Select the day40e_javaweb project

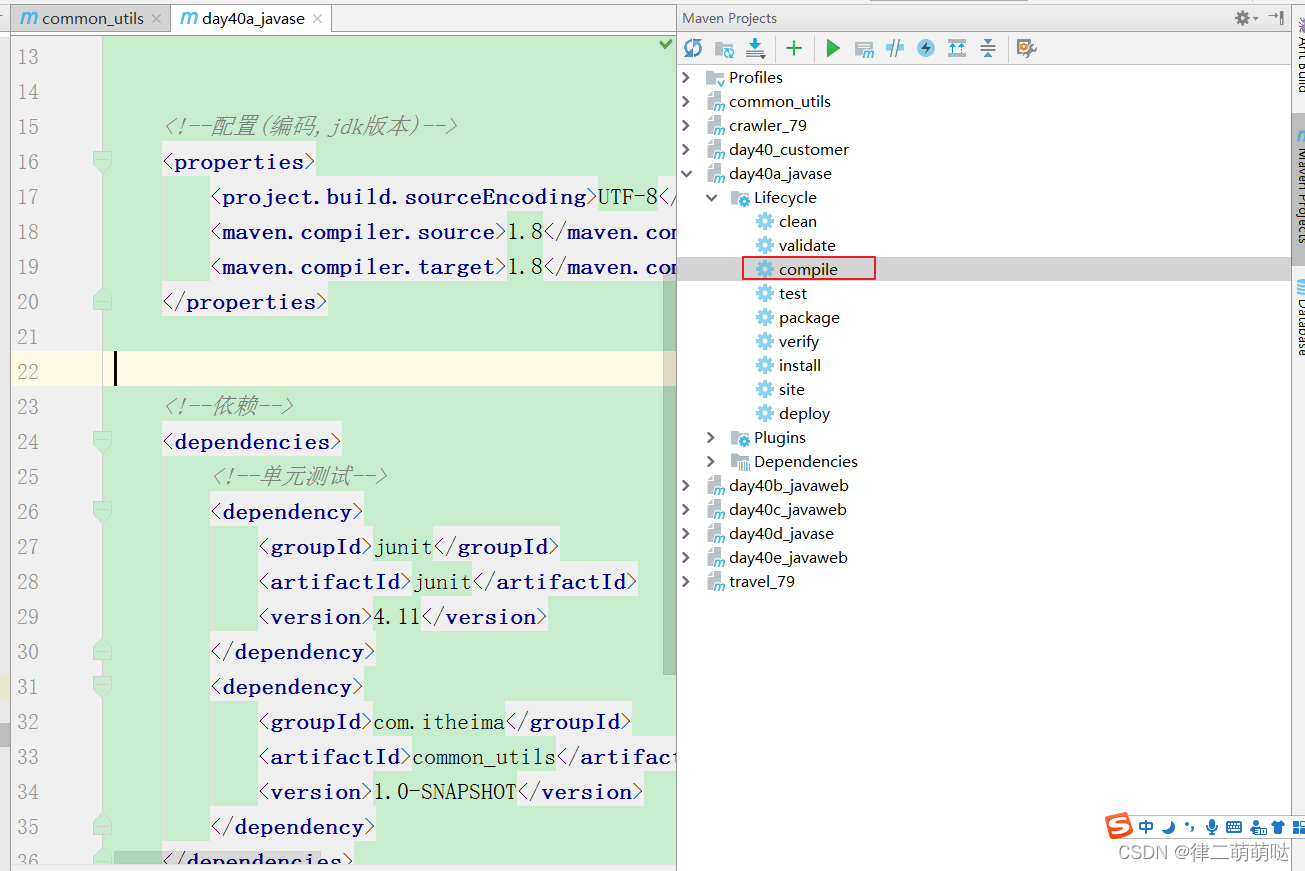788,557
